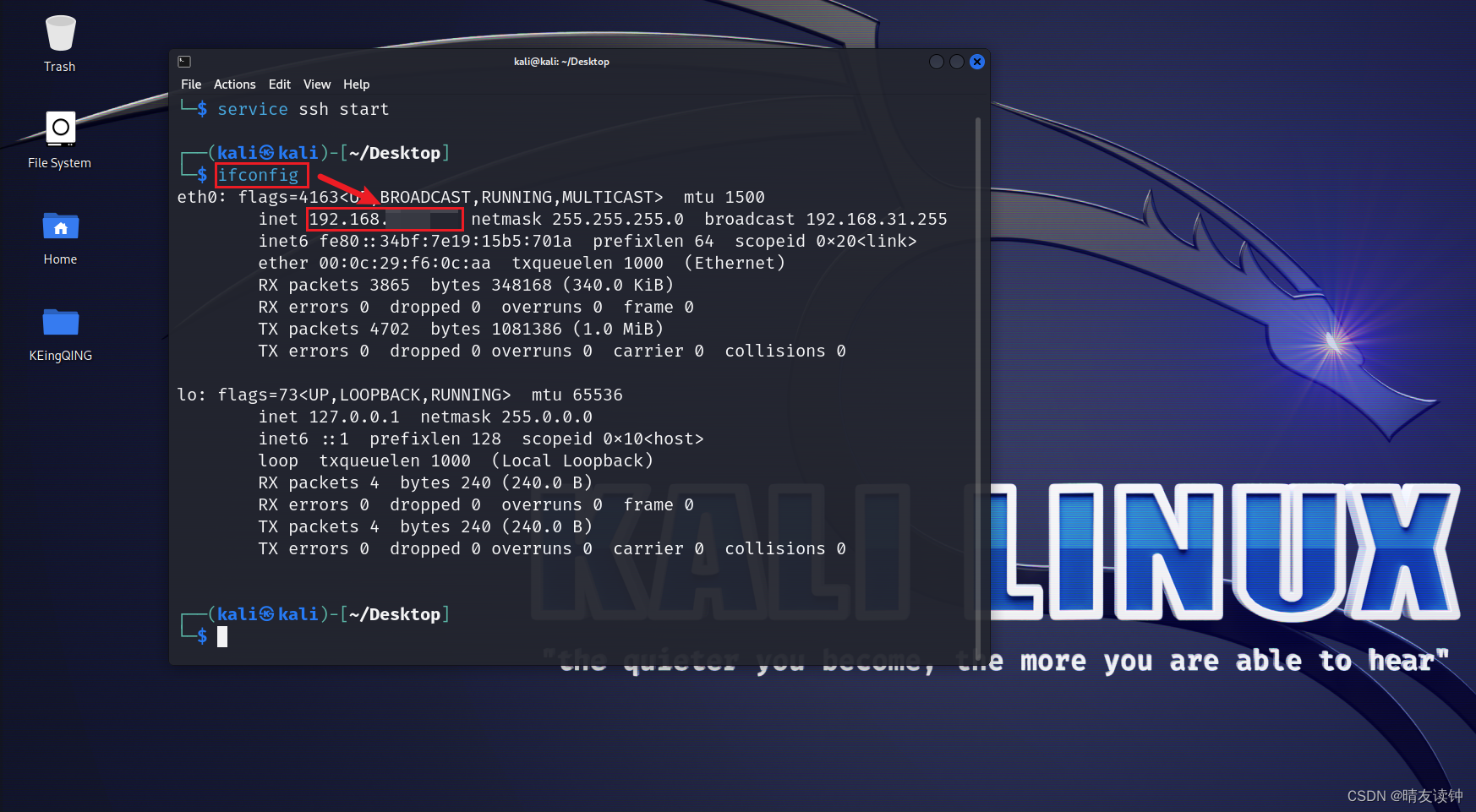The image size is (1476, 812).
Task: Click the terminal icon in the title bar
Action: tap(183, 61)
